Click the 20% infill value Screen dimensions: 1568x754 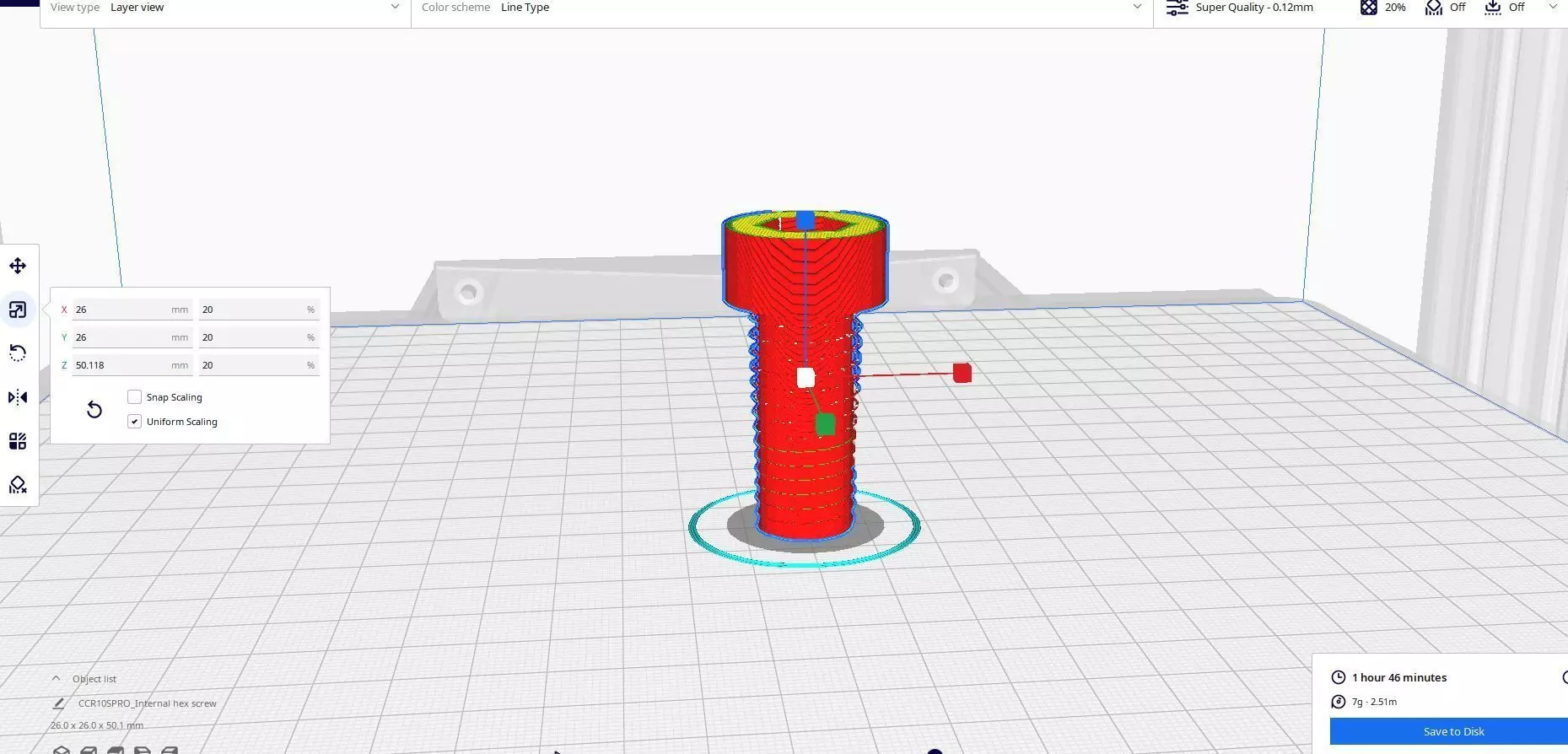[1395, 8]
